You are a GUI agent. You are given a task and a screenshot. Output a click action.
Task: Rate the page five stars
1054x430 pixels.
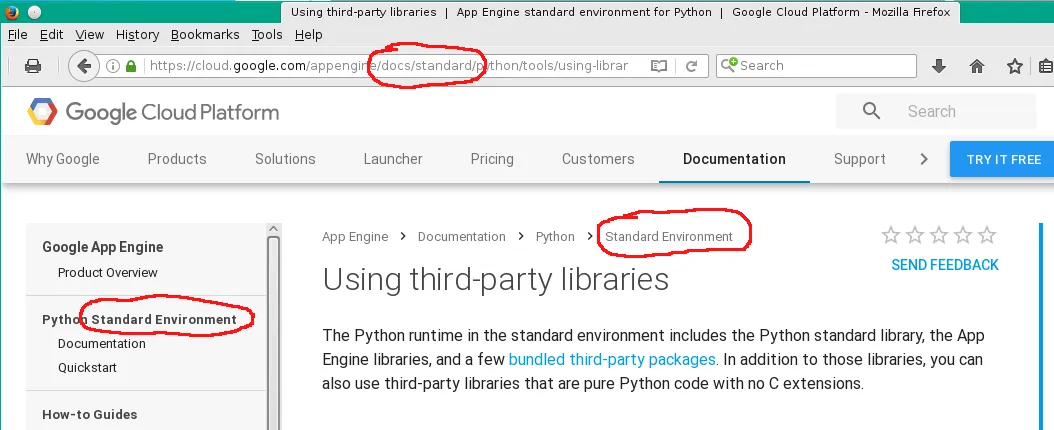coord(987,235)
